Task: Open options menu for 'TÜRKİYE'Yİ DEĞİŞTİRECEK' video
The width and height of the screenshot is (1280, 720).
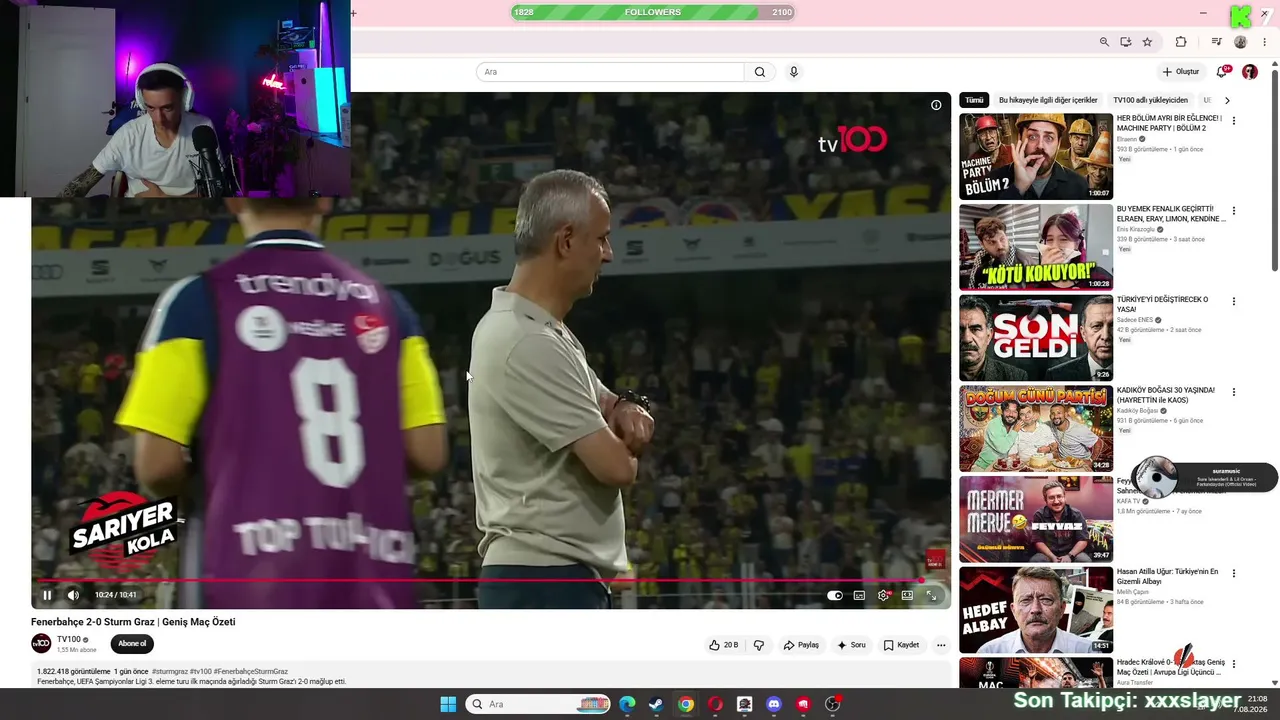Action: pyautogui.click(x=1234, y=301)
